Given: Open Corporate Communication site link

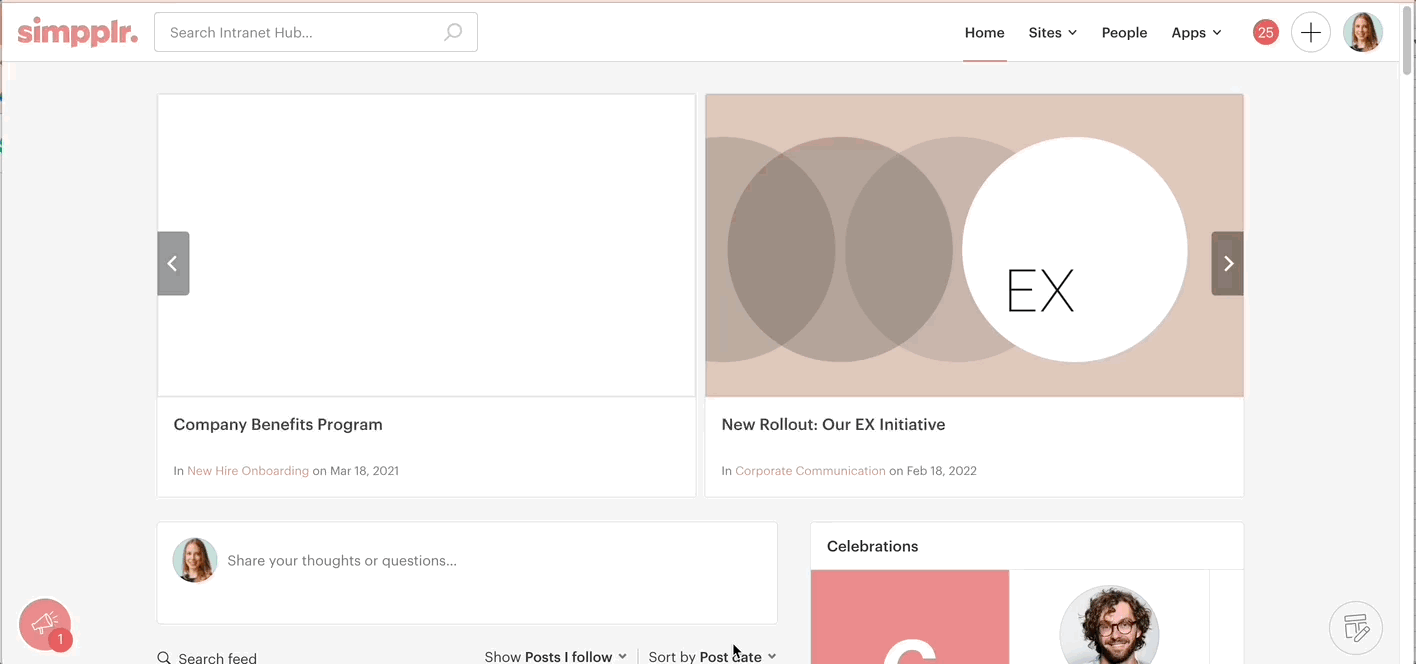Looking at the screenshot, I should click(810, 470).
